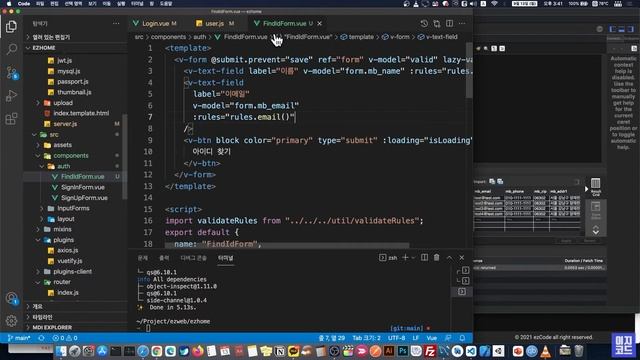Click code line 16 with the validateRules import
Image resolution: width=640 pixels, height=360 pixels.
294,221
